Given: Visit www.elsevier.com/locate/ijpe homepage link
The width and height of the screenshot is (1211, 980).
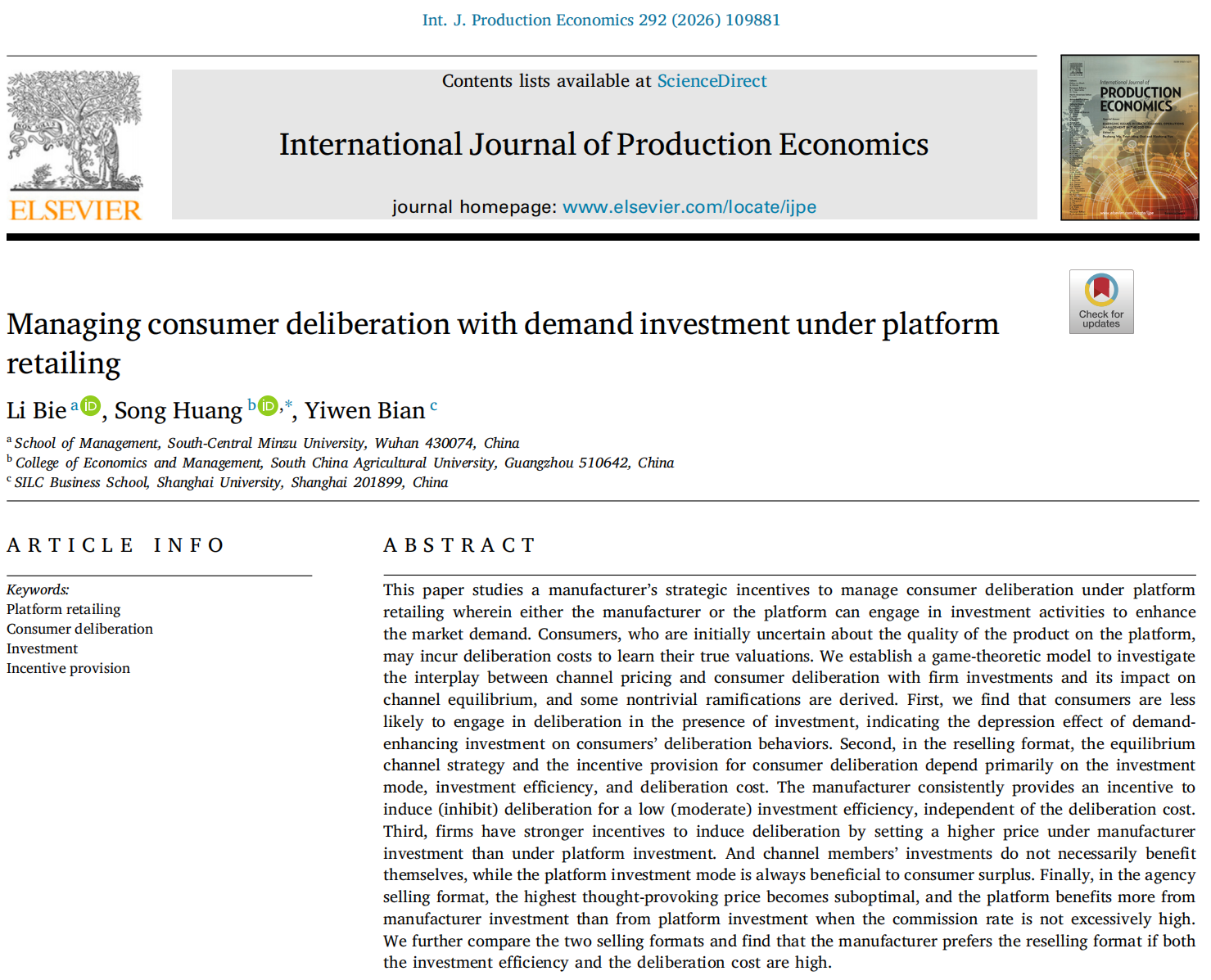Looking at the screenshot, I should (x=689, y=207).
